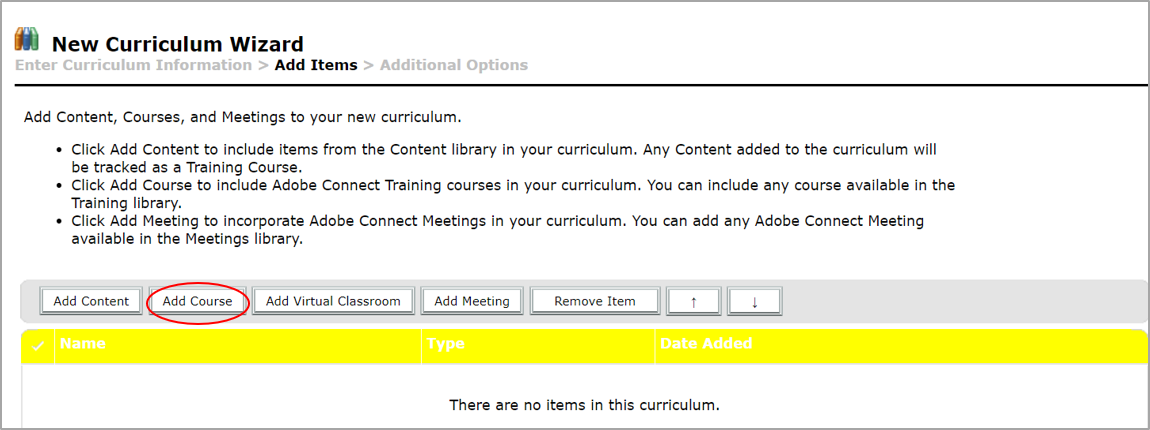
Task: Click the bullet about Adobe Connect Training courses
Action: point(513,194)
